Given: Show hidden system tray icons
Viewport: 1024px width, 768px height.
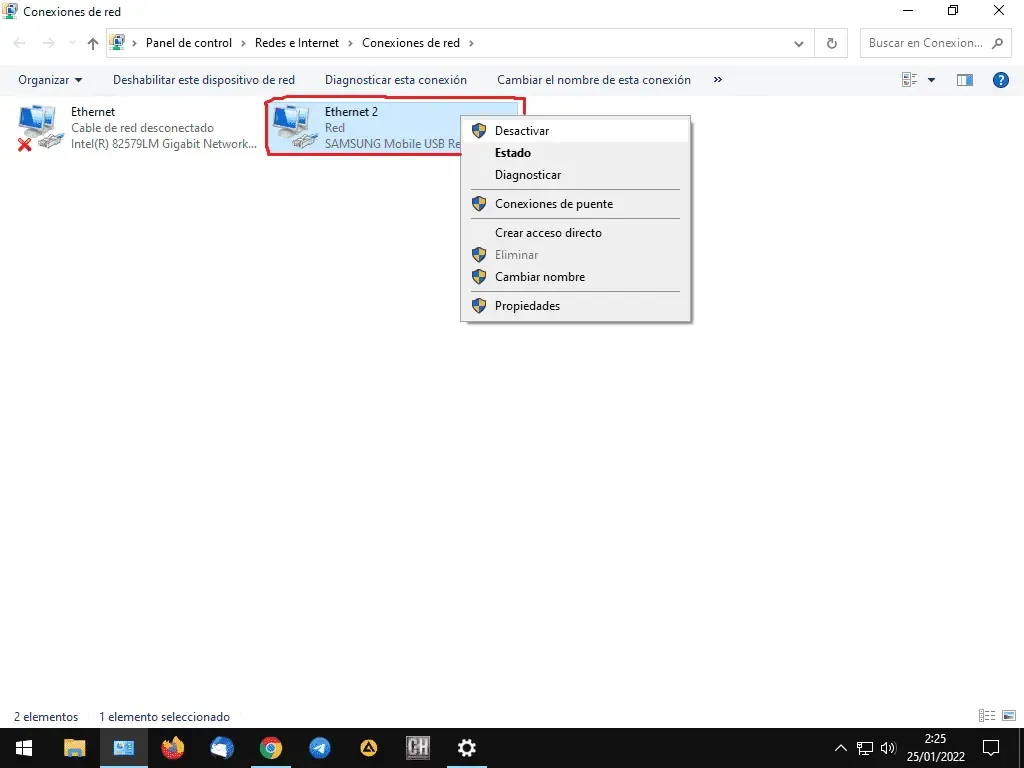Looking at the screenshot, I should [x=840, y=748].
